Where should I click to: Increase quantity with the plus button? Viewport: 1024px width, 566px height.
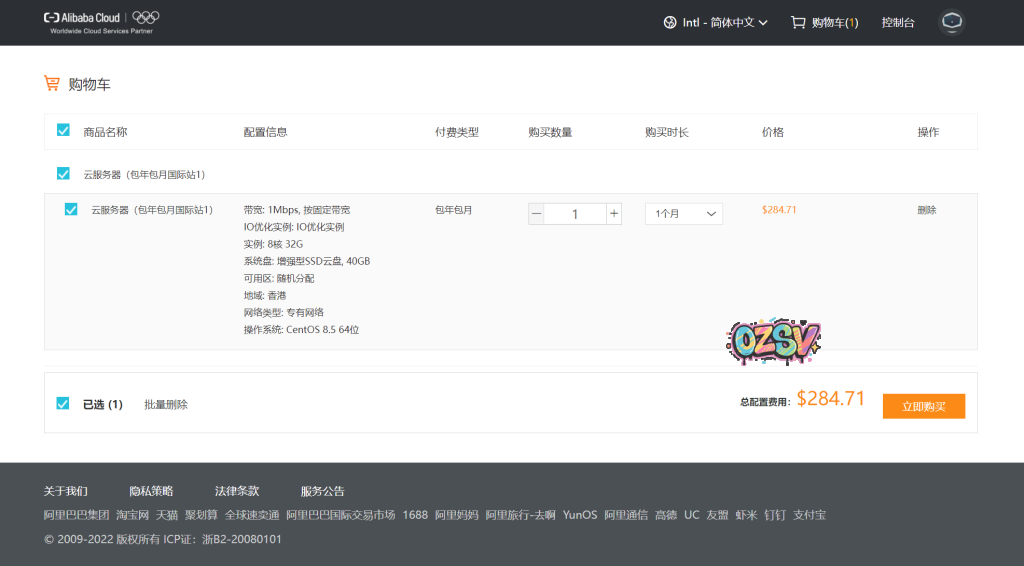tap(614, 214)
